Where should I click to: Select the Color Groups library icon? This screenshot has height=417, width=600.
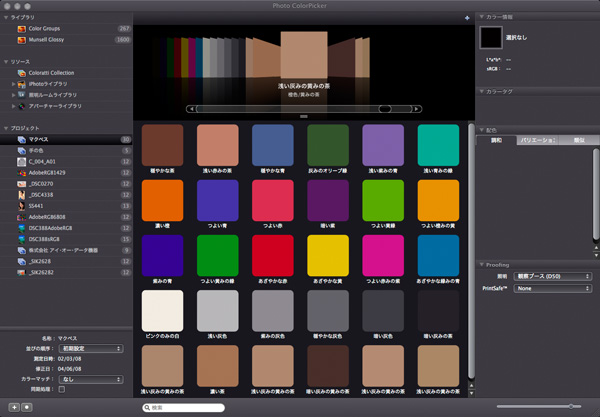21,29
